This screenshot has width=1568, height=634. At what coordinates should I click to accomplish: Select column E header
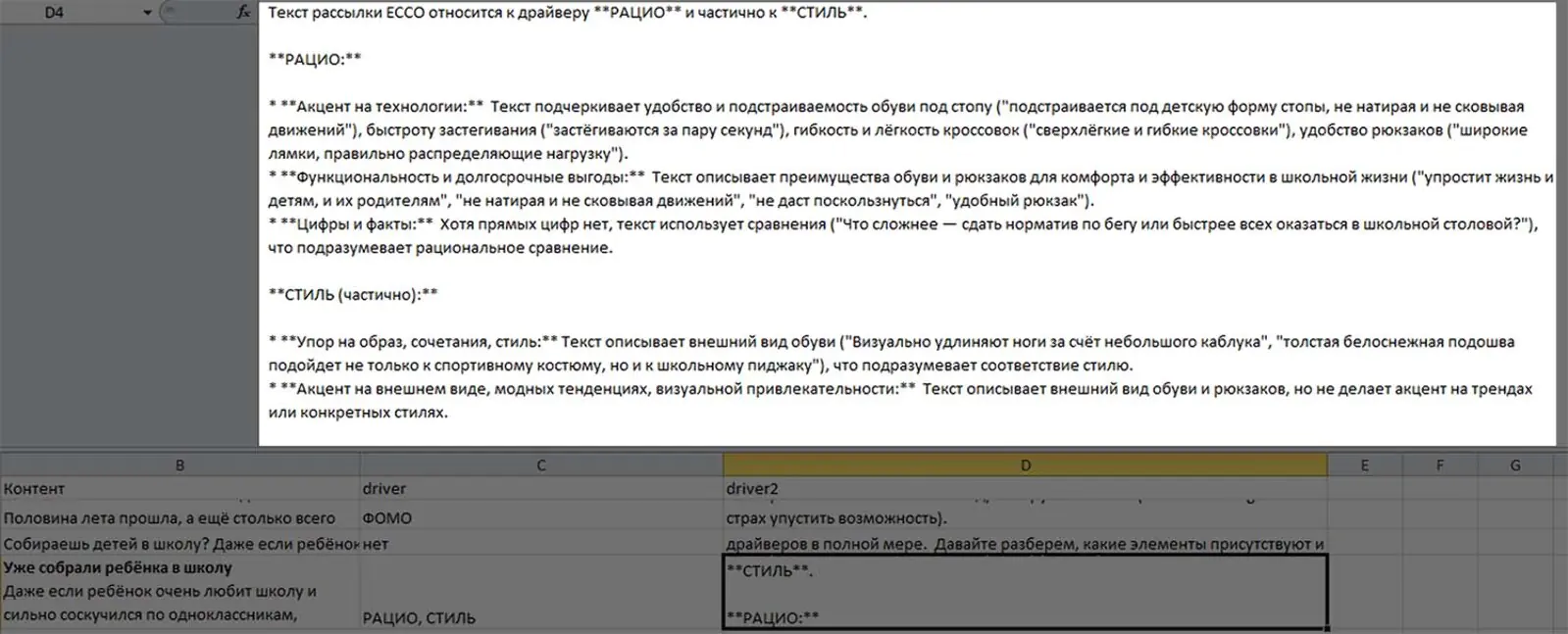1364,465
